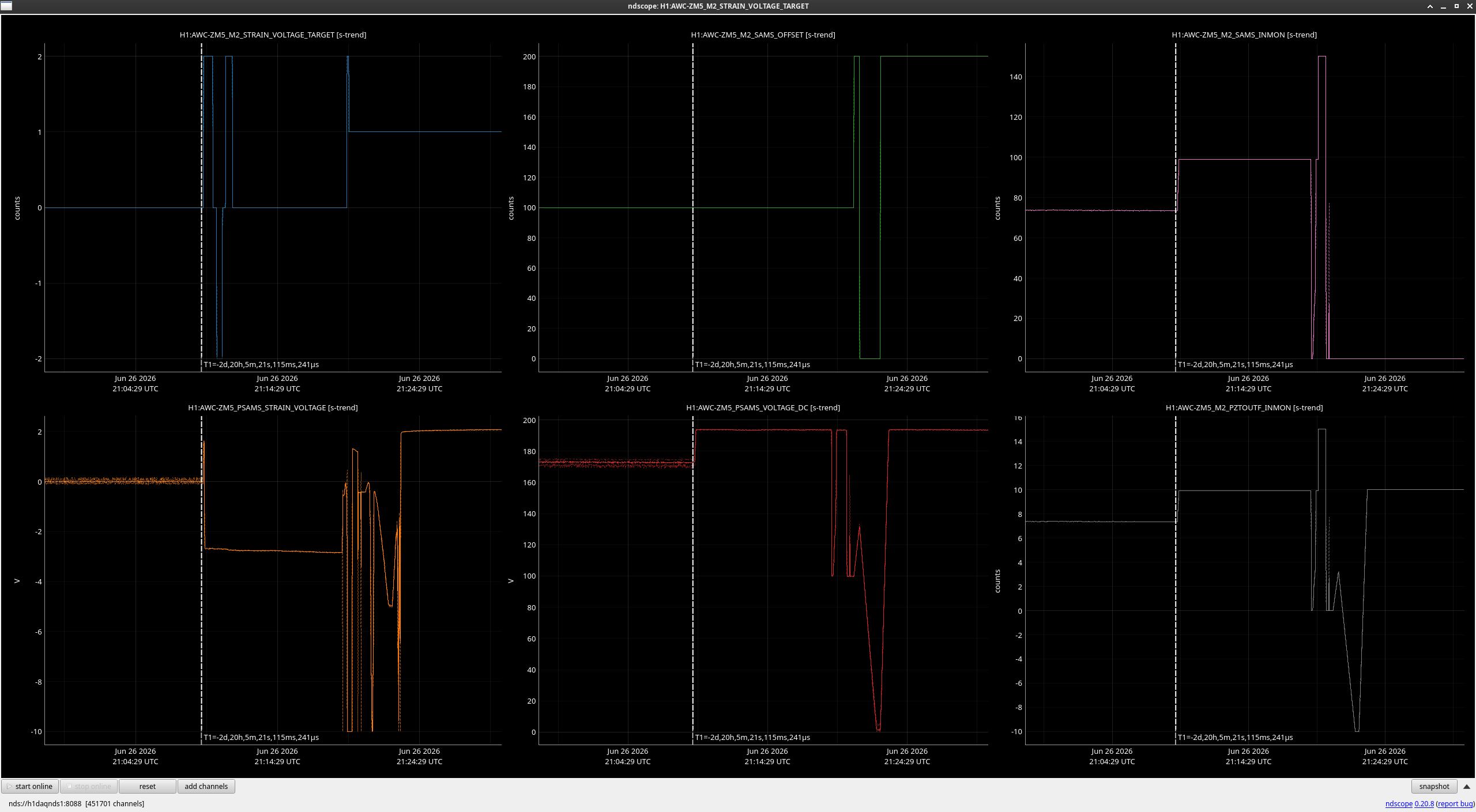Open the add channels dialog
This screenshot has width=1476, height=812.
pyautogui.click(x=206, y=786)
